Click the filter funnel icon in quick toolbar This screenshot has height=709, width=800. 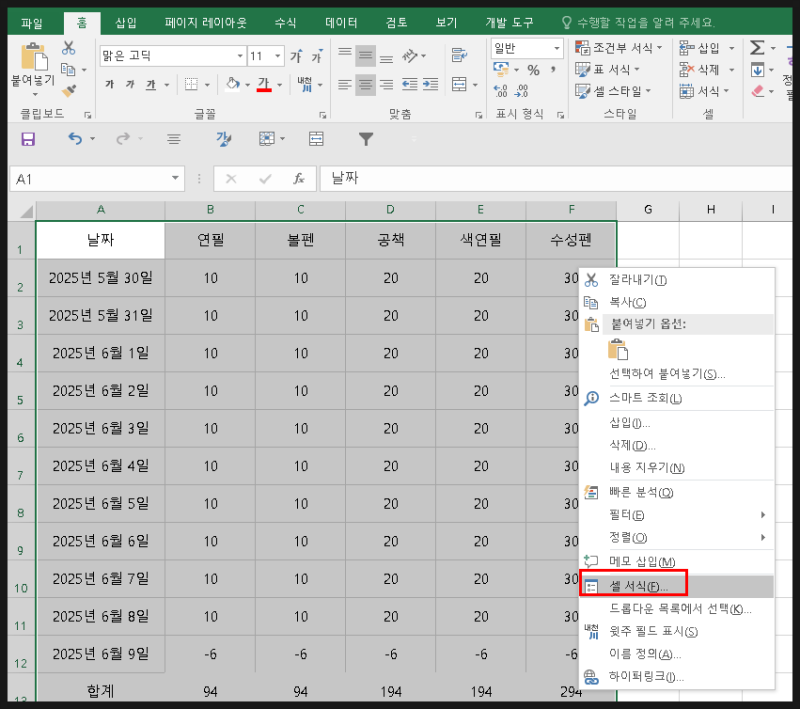[366, 139]
